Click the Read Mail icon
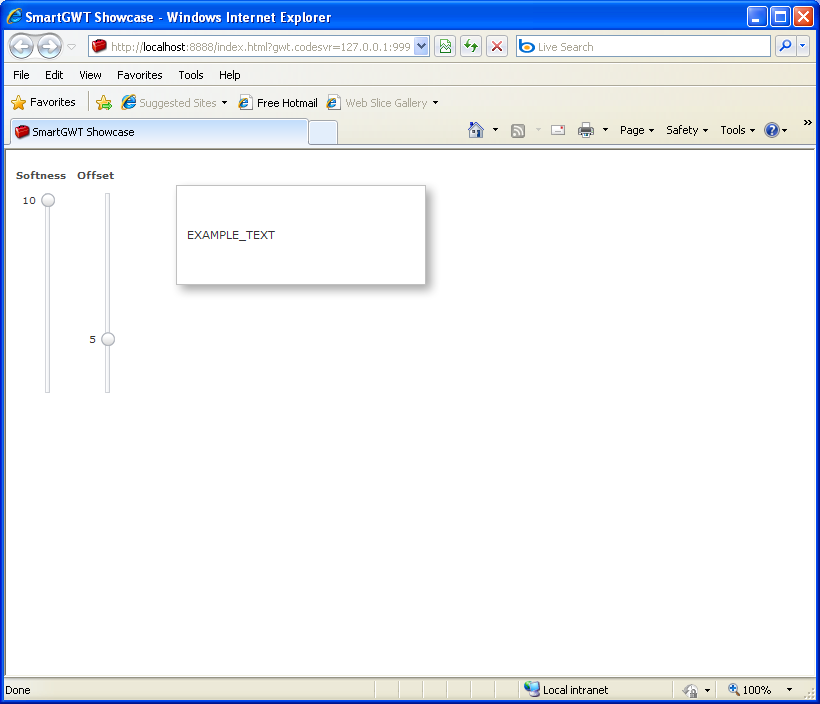 pos(558,130)
